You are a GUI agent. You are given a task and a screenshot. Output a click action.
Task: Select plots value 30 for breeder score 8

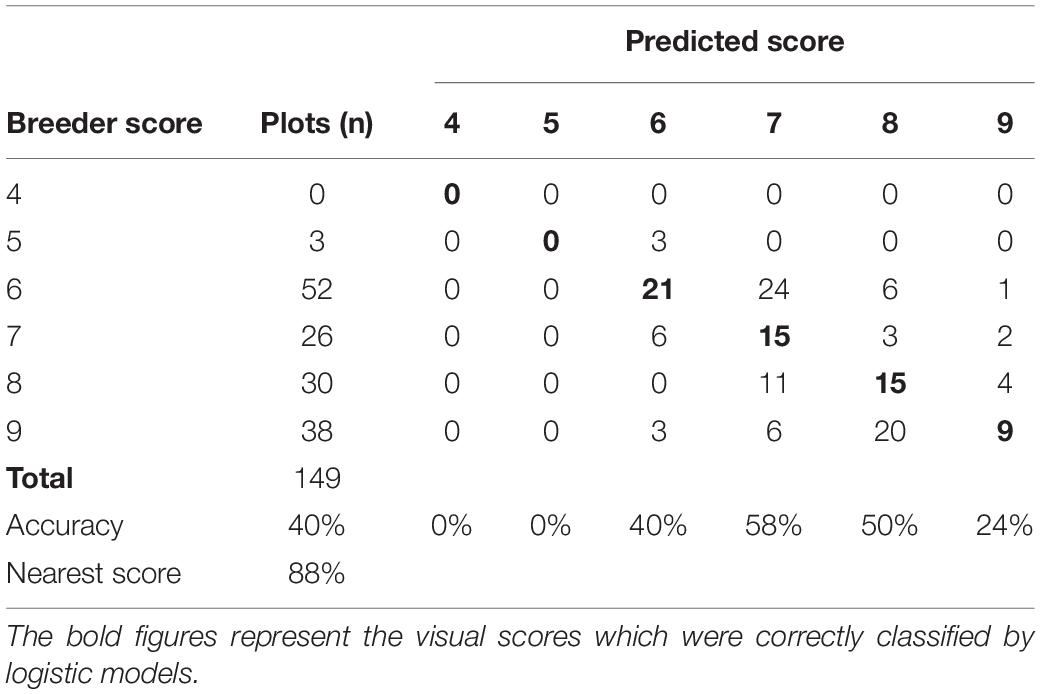[x=317, y=384]
